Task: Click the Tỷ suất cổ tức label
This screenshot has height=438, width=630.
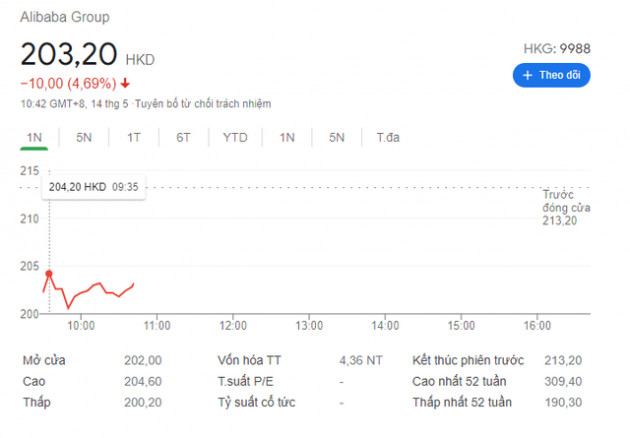Action: 256,402
